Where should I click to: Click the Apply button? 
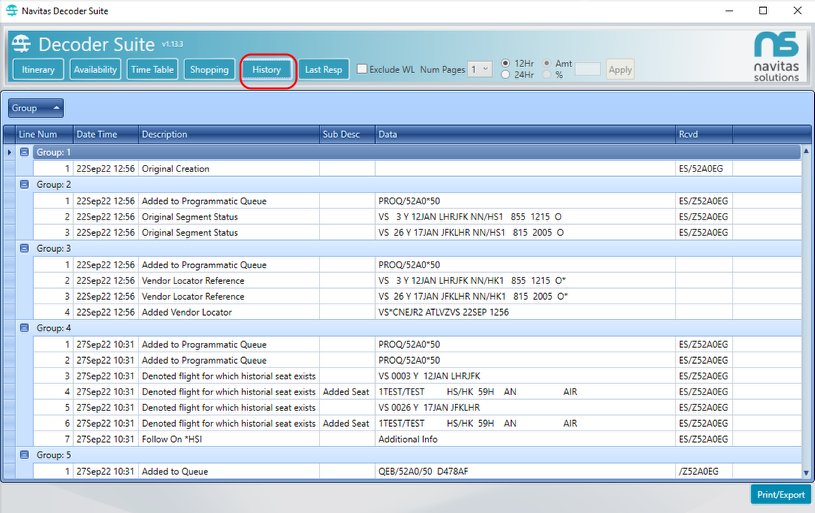(x=620, y=69)
